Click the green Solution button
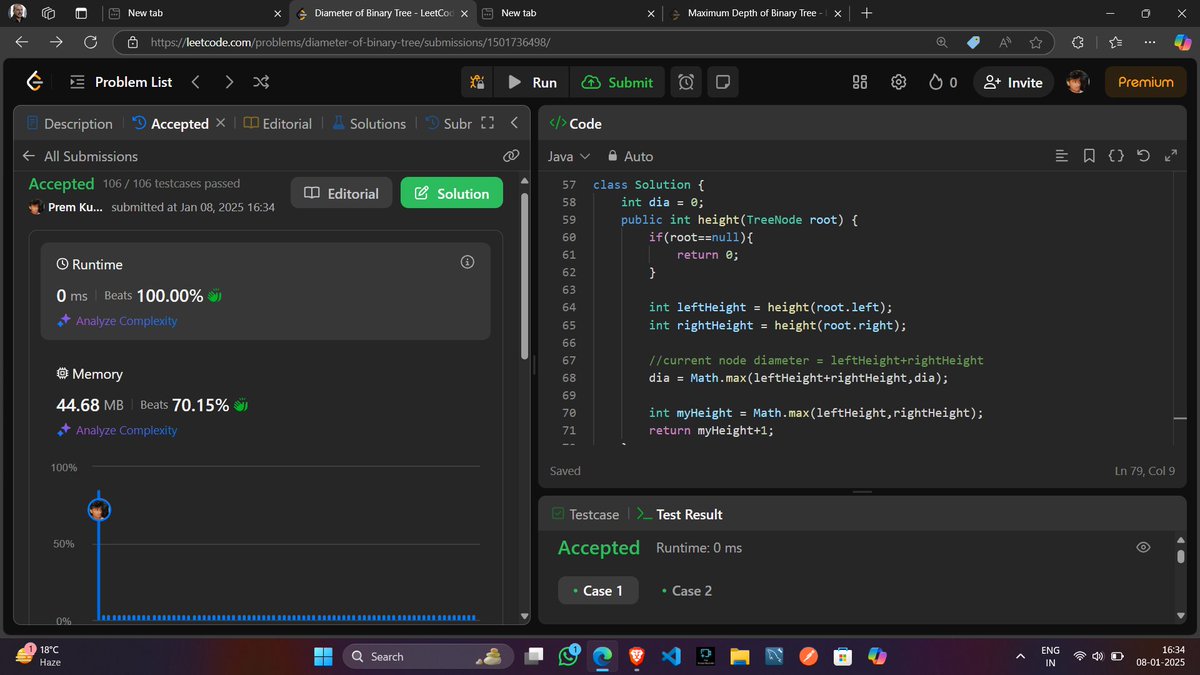This screenshot has height=675, width=1200. pyautogui.click(x=451, y=193)
